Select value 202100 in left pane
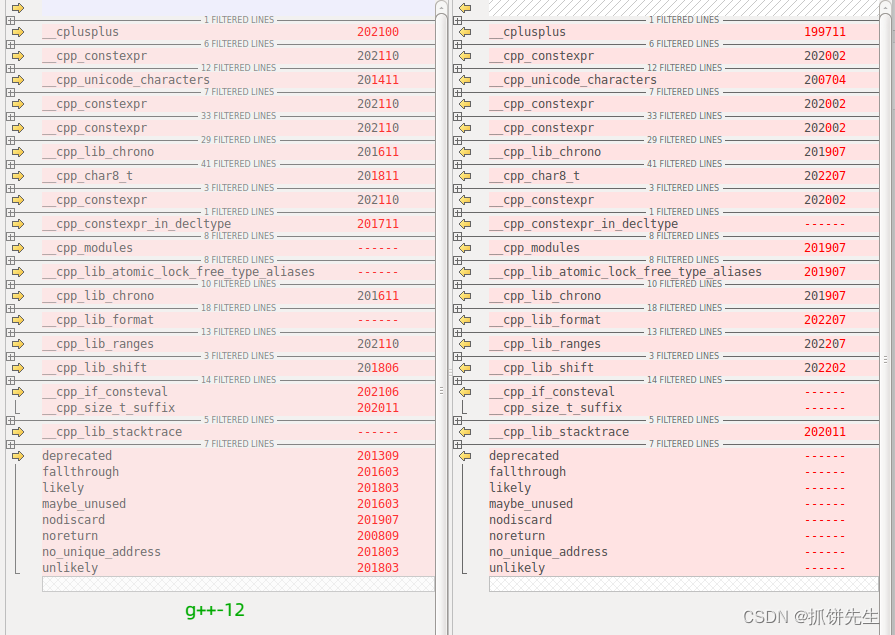Screen dimensions: 895x635 click(x=378, y=32)
